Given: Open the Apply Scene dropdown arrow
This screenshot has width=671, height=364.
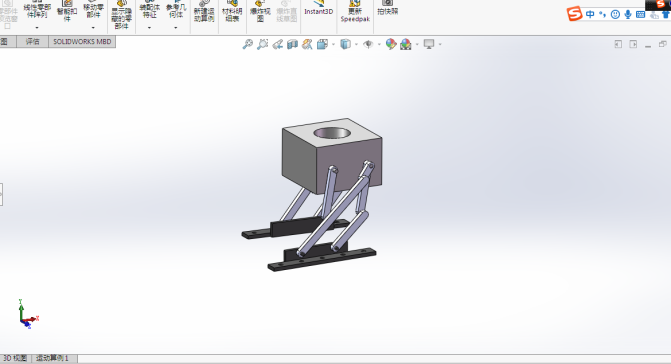Looking at the screenshot, I should [417, 44].
